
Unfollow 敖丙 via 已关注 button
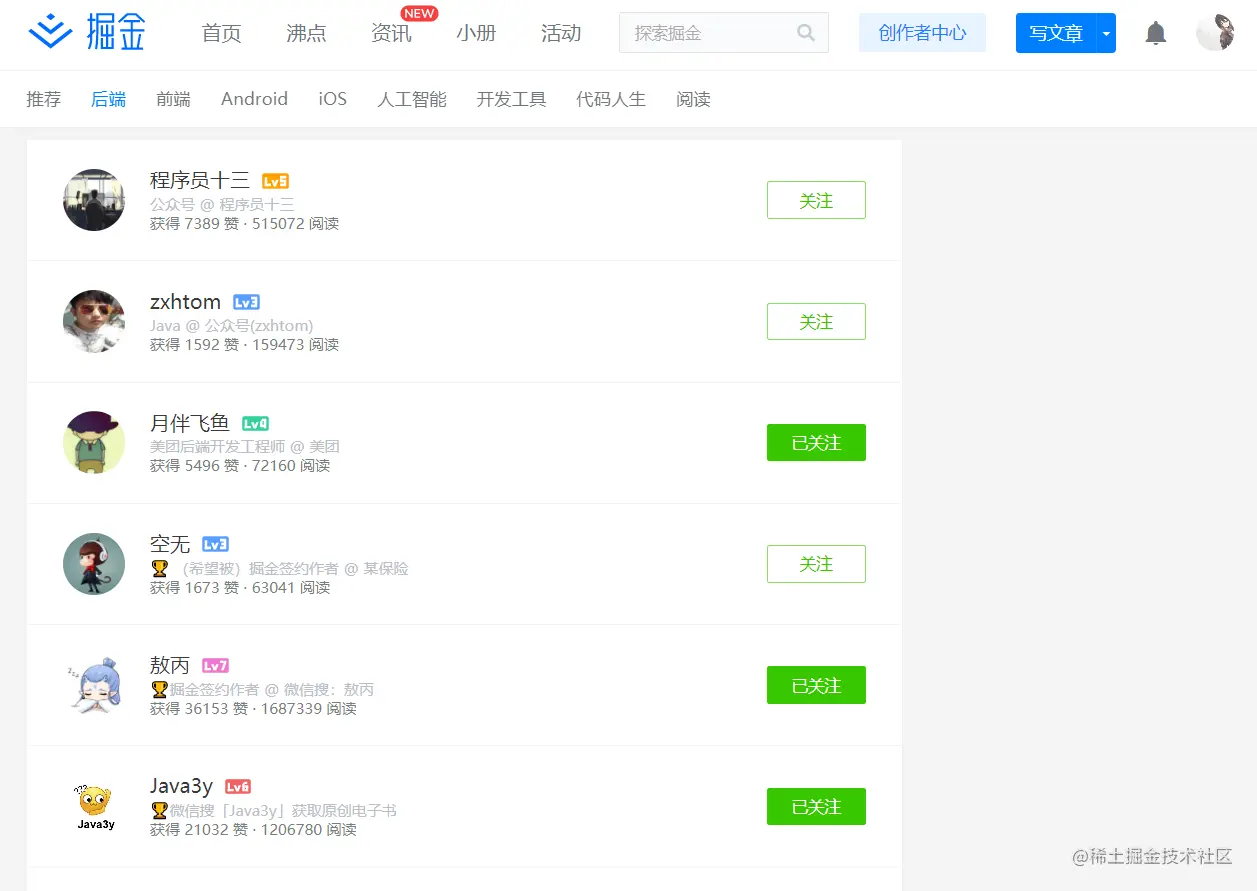(x=816, y=685)
